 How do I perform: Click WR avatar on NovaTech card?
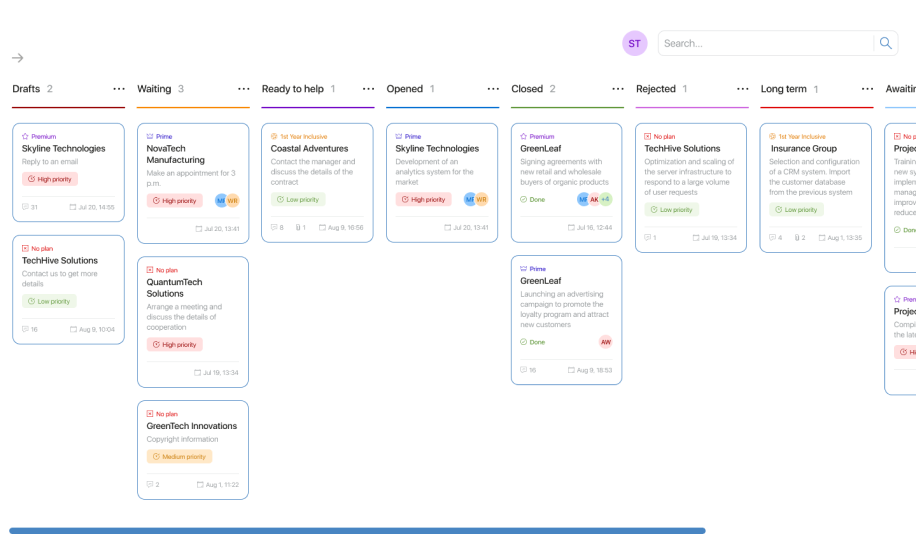click(233, 200)
